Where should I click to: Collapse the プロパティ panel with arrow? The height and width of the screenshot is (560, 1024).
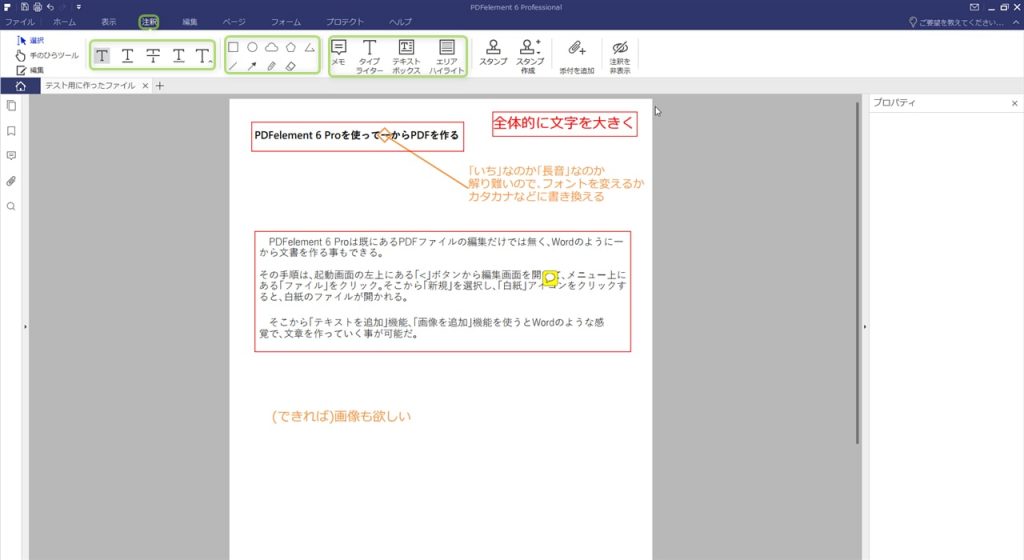(864, 327)
